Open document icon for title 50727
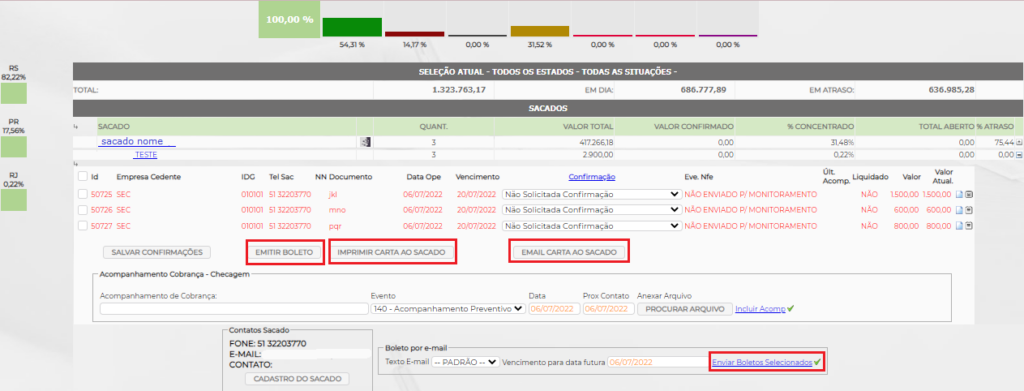 tap(959, 226)
